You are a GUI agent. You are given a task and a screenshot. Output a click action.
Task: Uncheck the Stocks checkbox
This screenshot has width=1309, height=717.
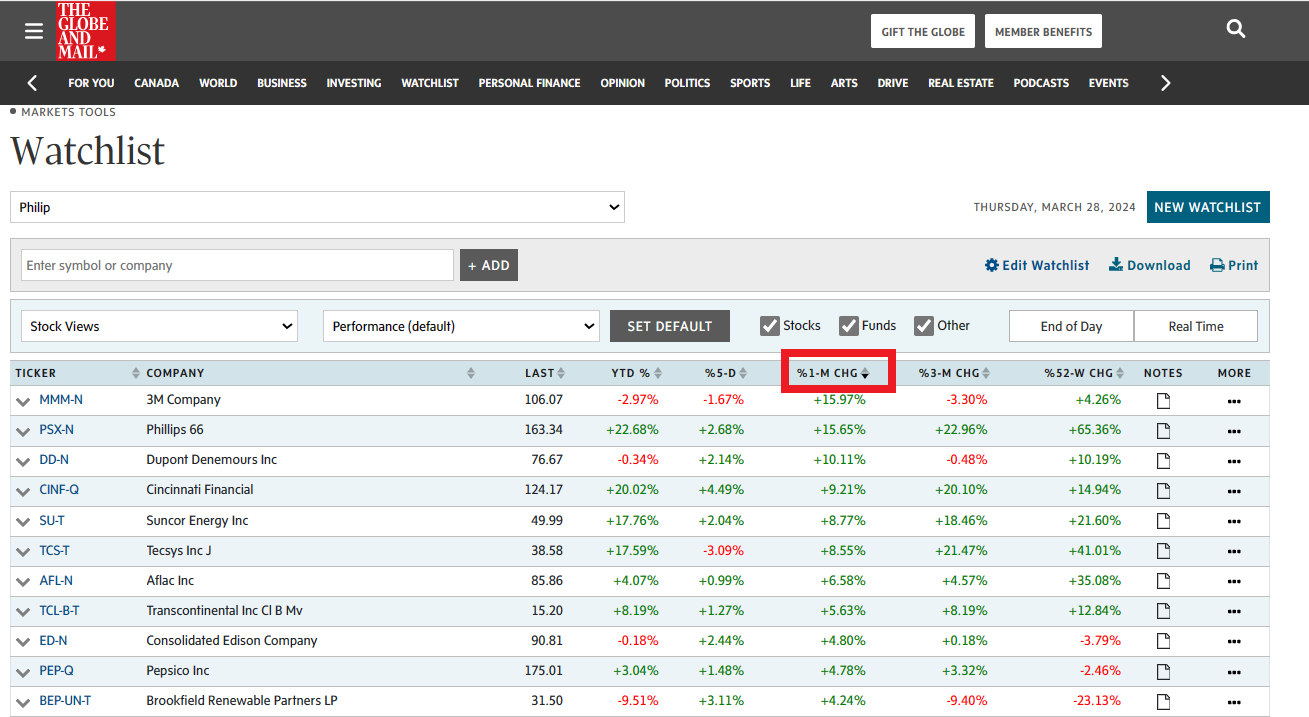(x=769, y=326)
